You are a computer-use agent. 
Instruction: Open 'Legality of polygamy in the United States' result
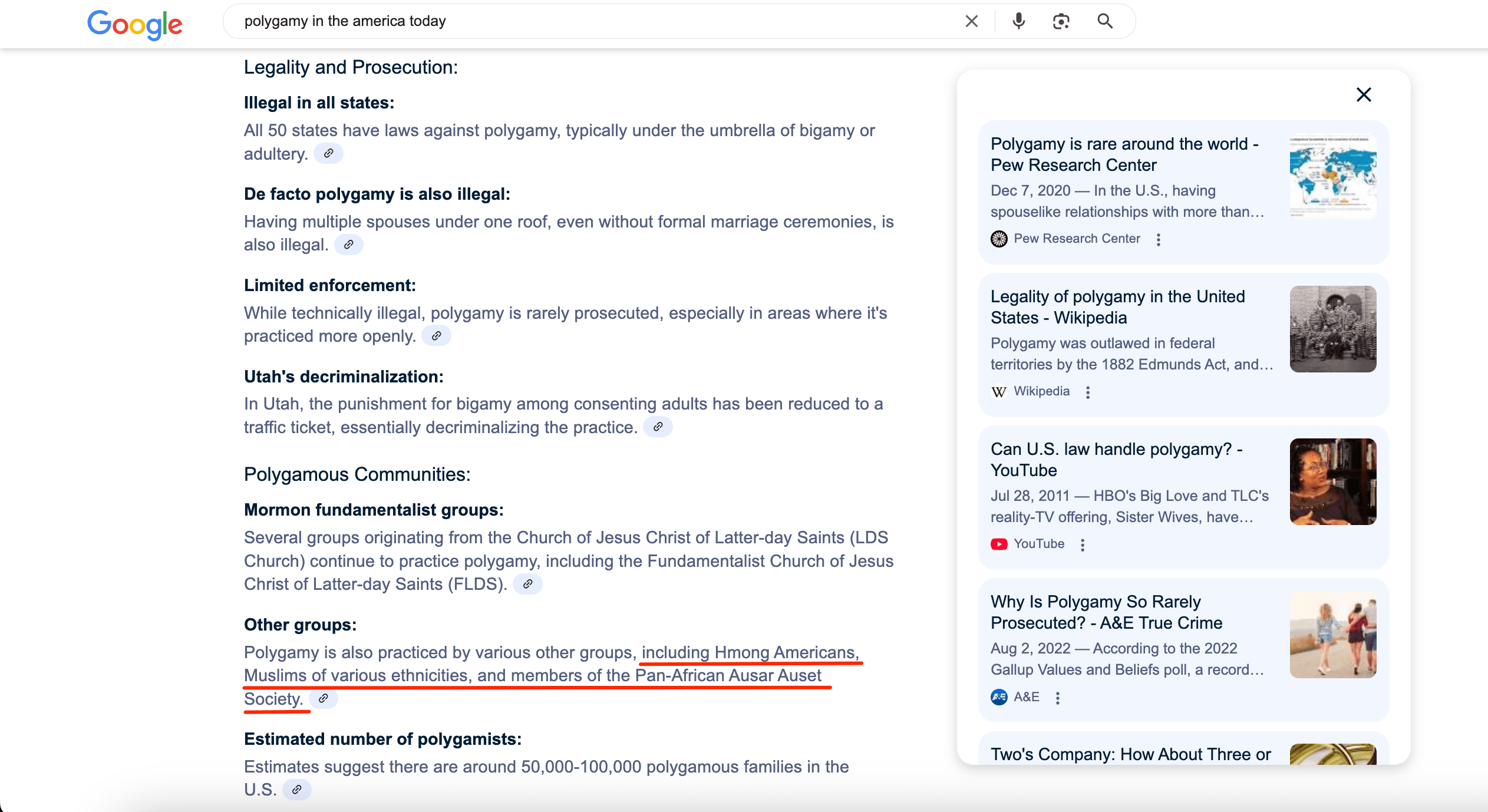[1117, 307]
